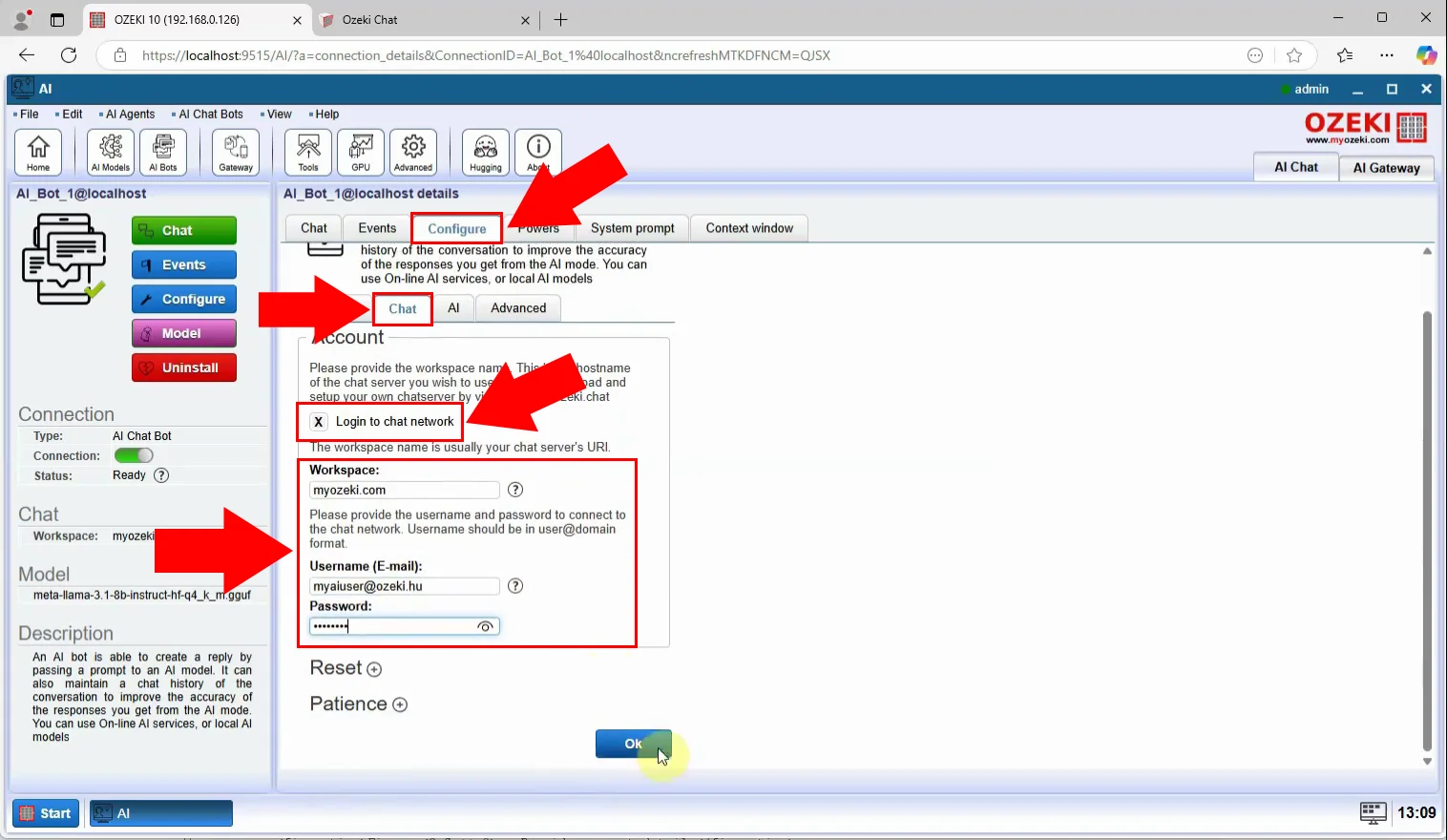Click the Password input field
1447x840 pixels.
[405, 626]
